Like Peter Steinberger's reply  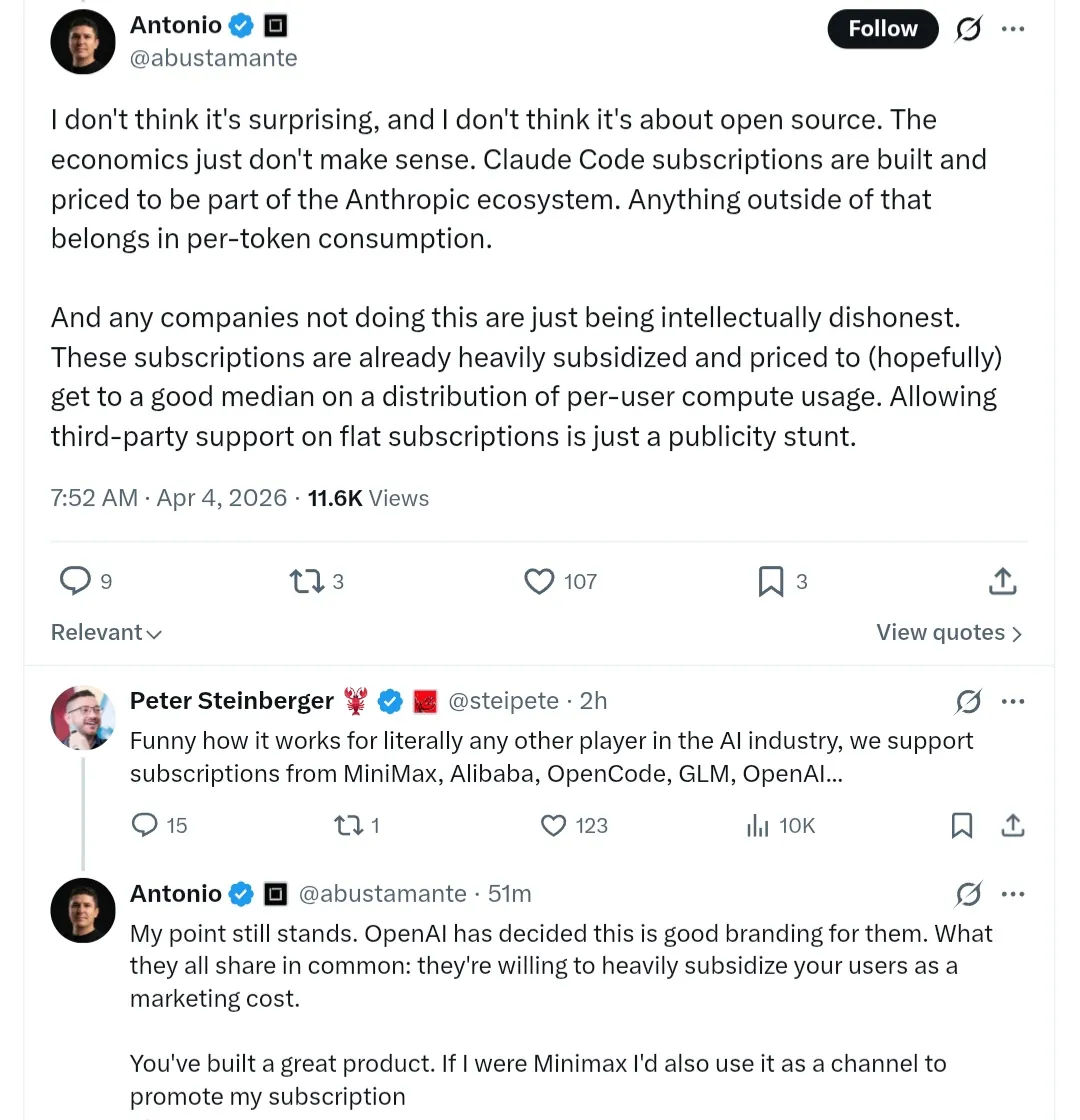click(x=553, y=825)
